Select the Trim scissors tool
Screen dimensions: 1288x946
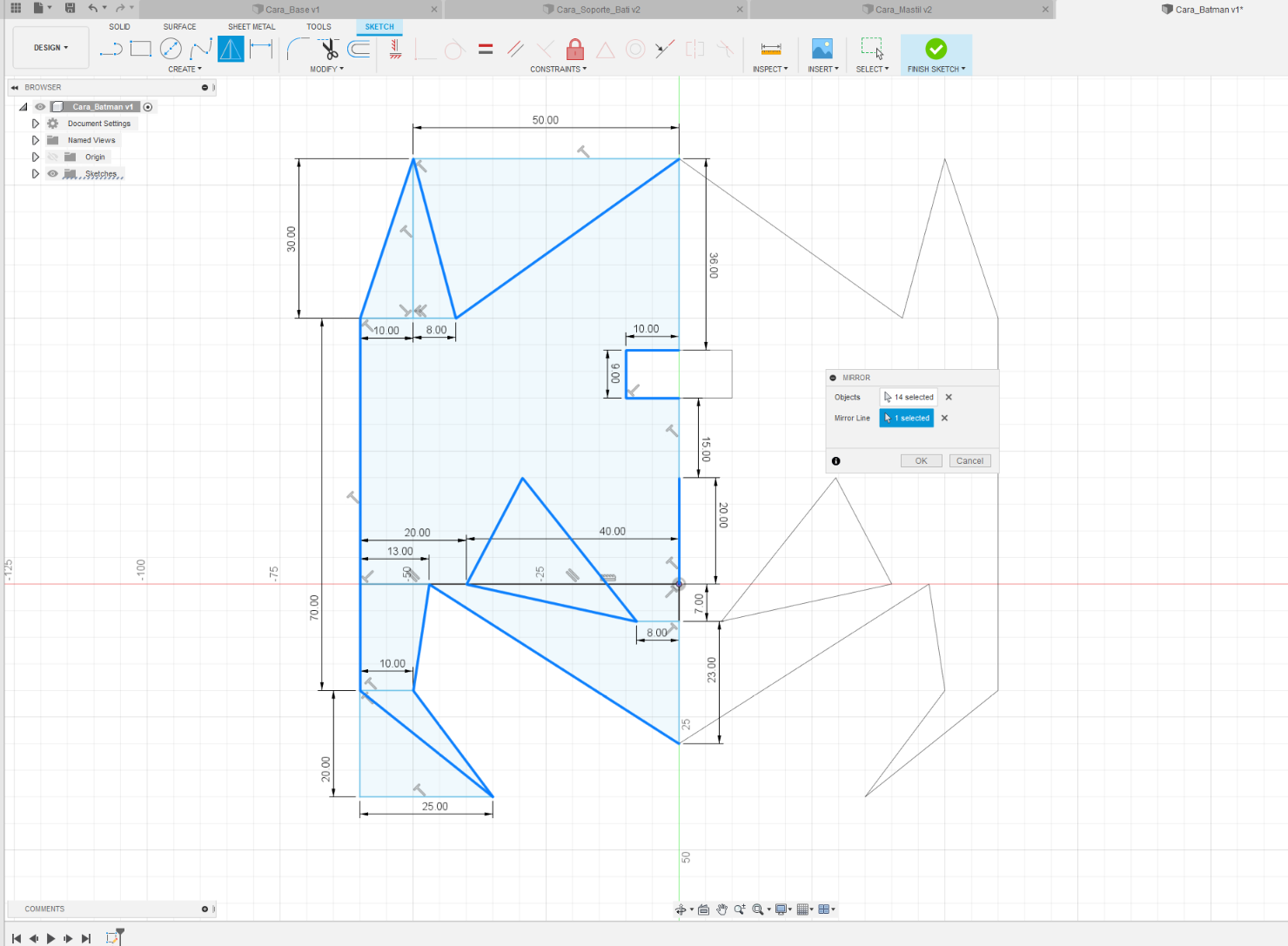(329, 49)
